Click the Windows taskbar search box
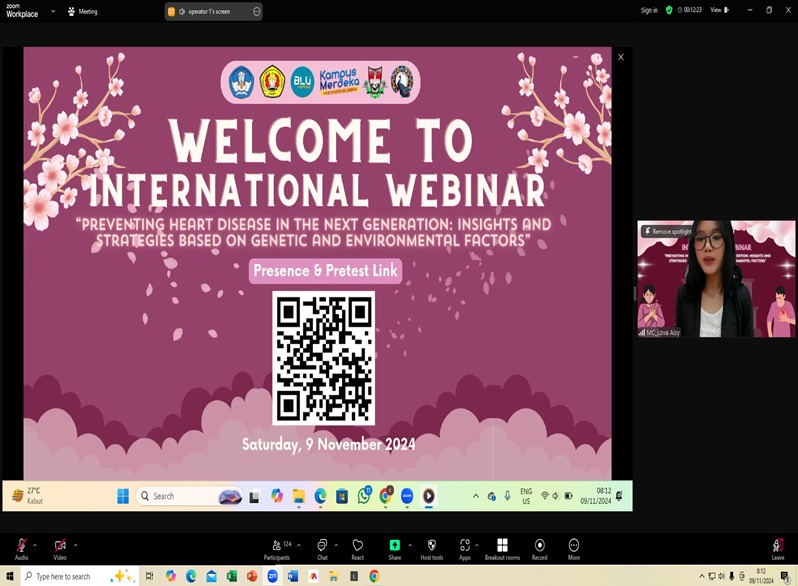Image resolution: width=798 pixels, height=586 pixels. (x=75, y=576)
